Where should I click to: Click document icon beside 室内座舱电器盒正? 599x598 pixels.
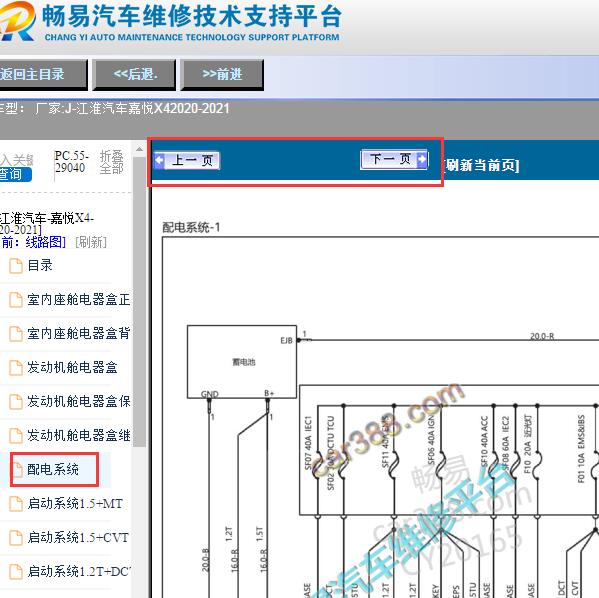pos(16,300)
